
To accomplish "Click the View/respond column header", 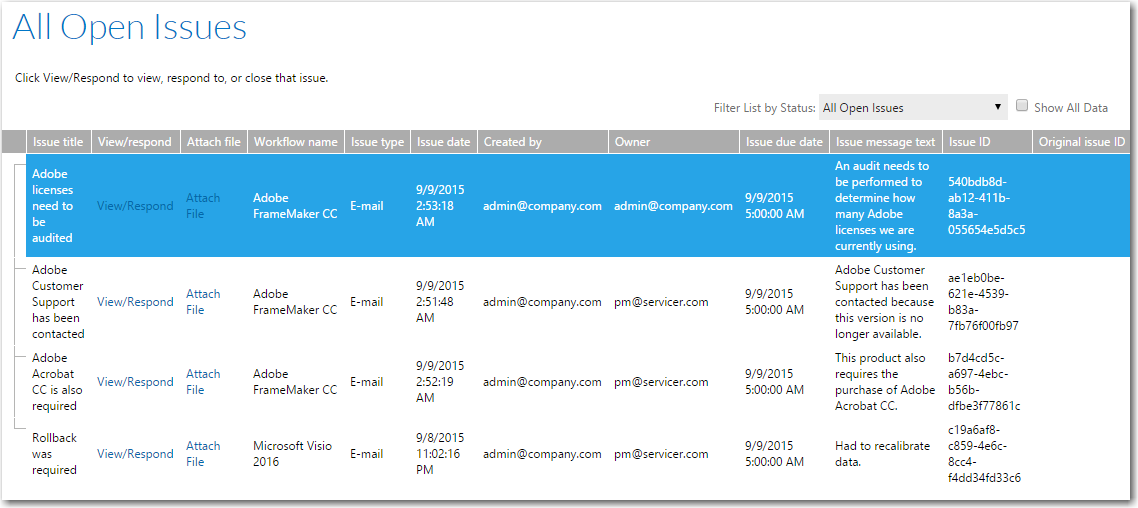I will coord(135,142).
